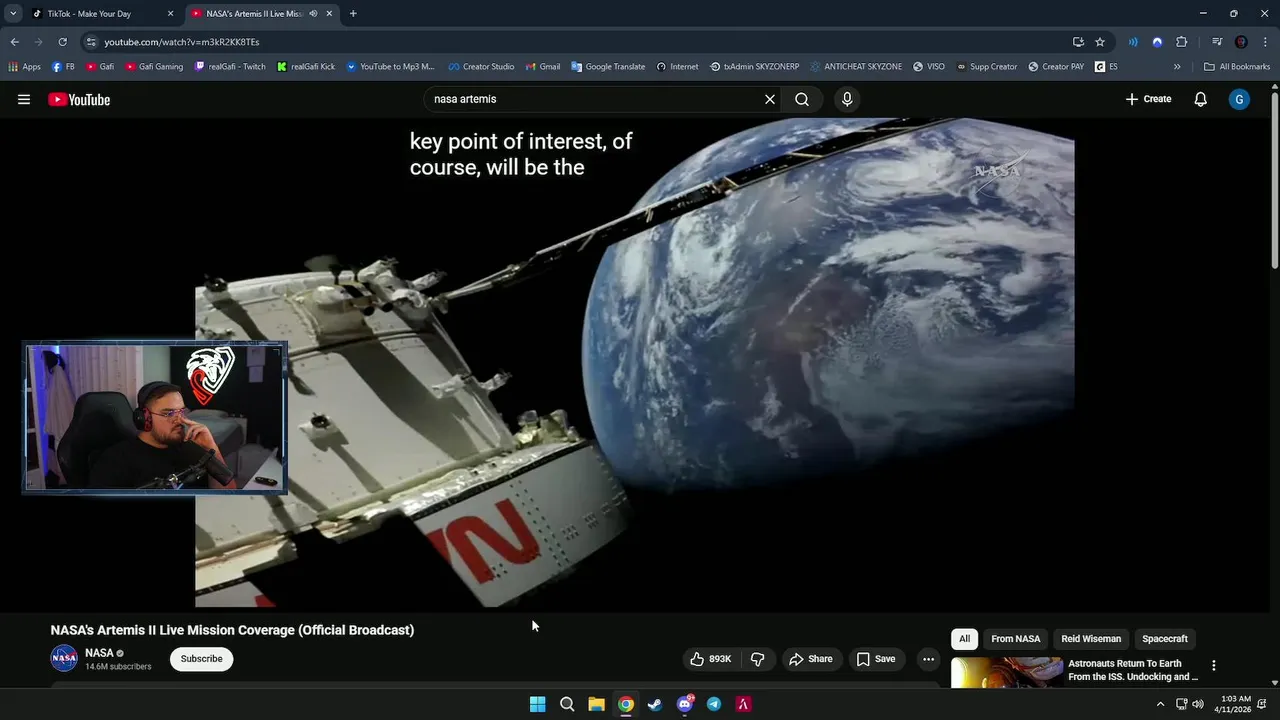This screenshot has height=720, width=1280.
Task: Show hidden system tray icons
Action: 1160,704
